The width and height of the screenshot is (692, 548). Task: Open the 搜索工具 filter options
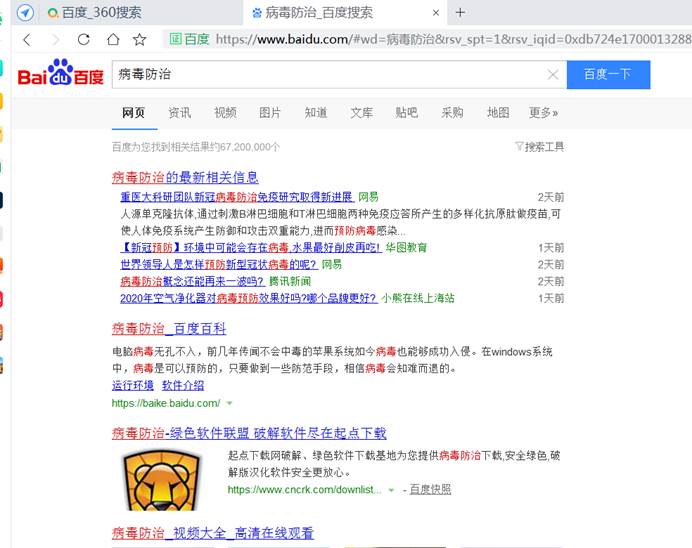point(539,146)
